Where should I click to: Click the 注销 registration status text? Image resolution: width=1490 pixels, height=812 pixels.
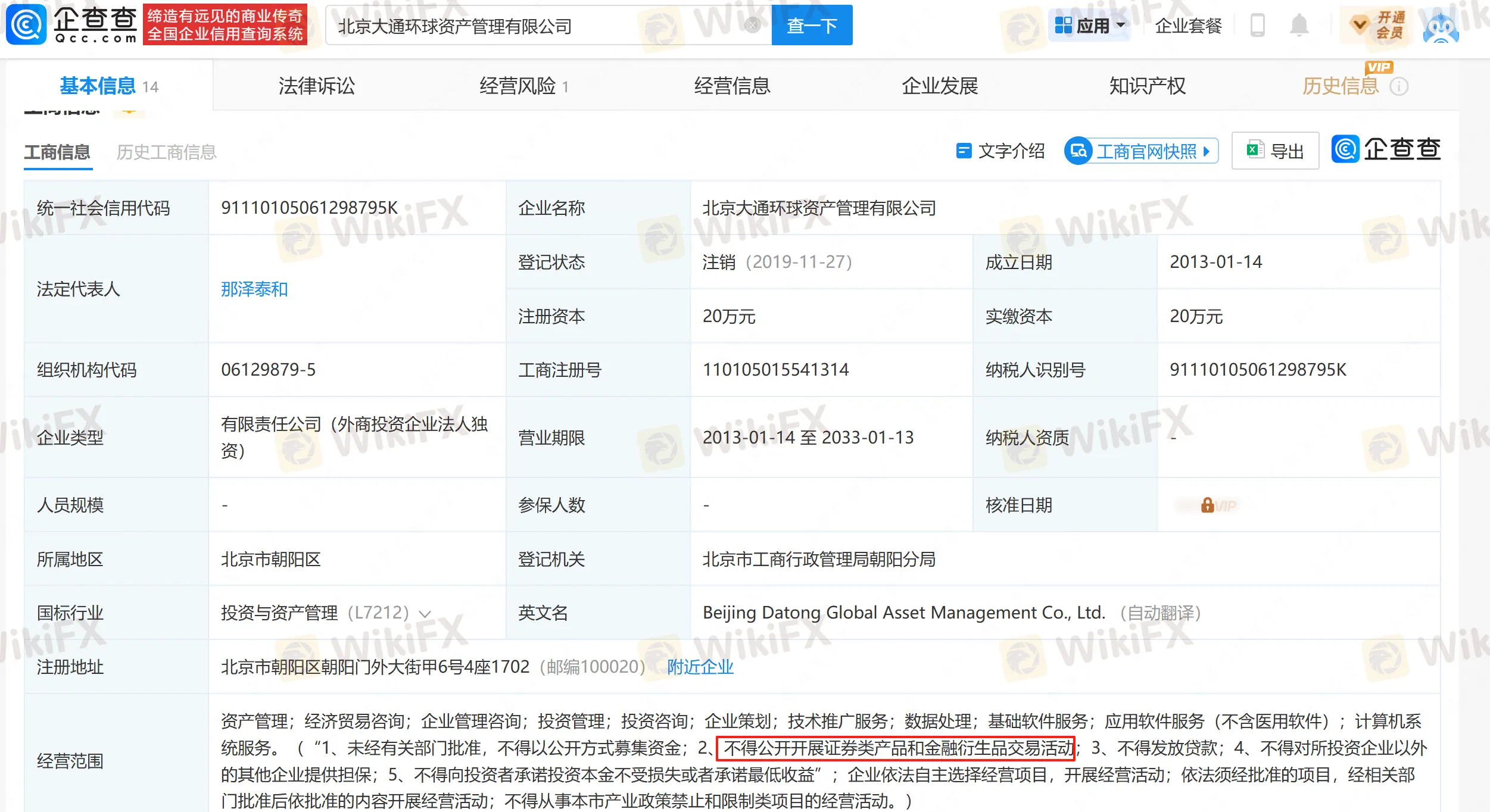coord(719,262)
